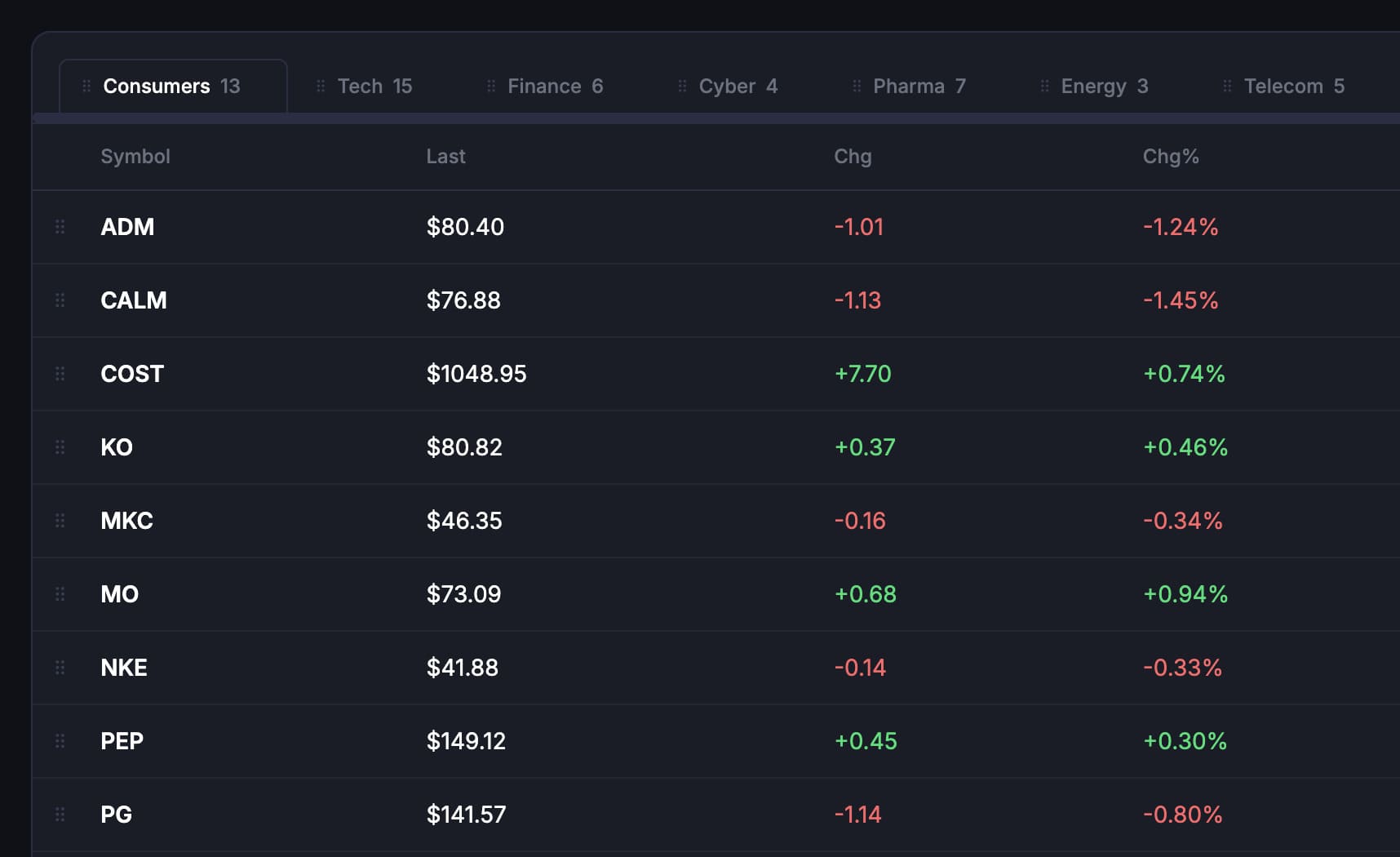Select the NKE symbol
Image resolution: width=1400 pixels, height=857 pixels.
[x=124, y=668]
